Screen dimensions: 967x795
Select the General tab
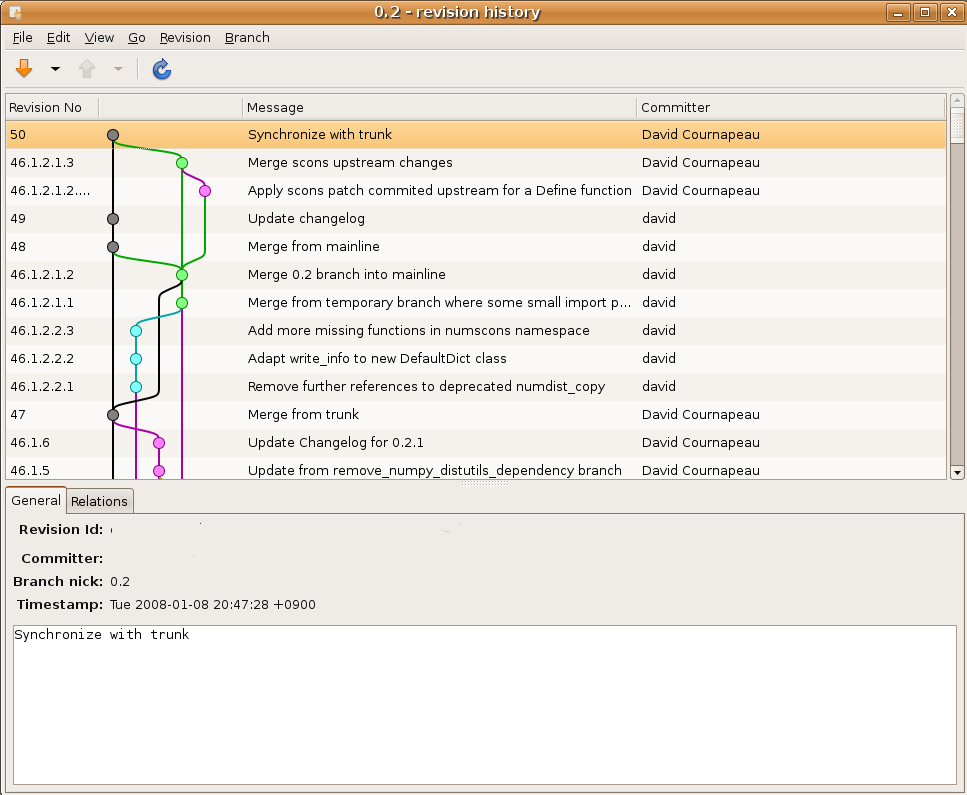tap(36, 500)
